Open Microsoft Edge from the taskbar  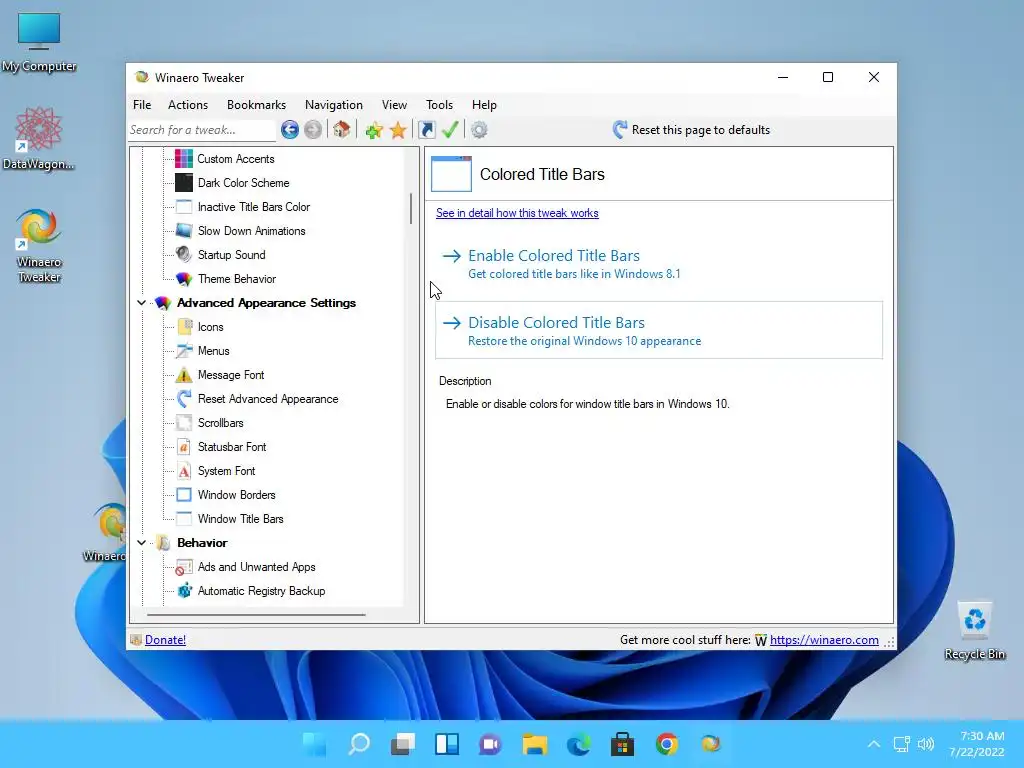pyautogui.click(x=579, y=744)
